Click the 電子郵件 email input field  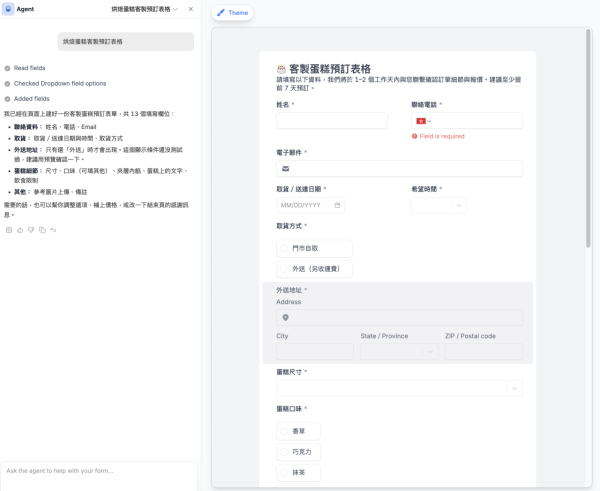[399, 168]
